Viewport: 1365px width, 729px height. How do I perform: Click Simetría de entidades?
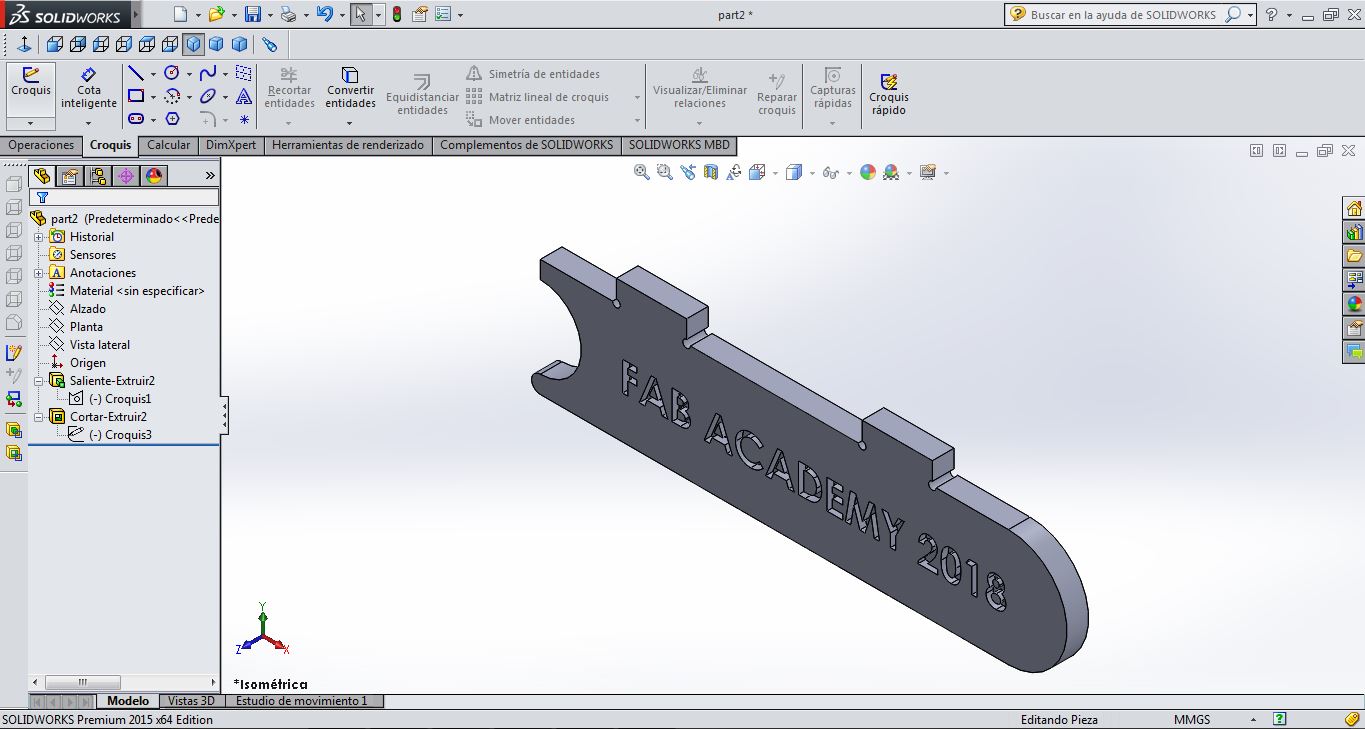pos(534,74)
